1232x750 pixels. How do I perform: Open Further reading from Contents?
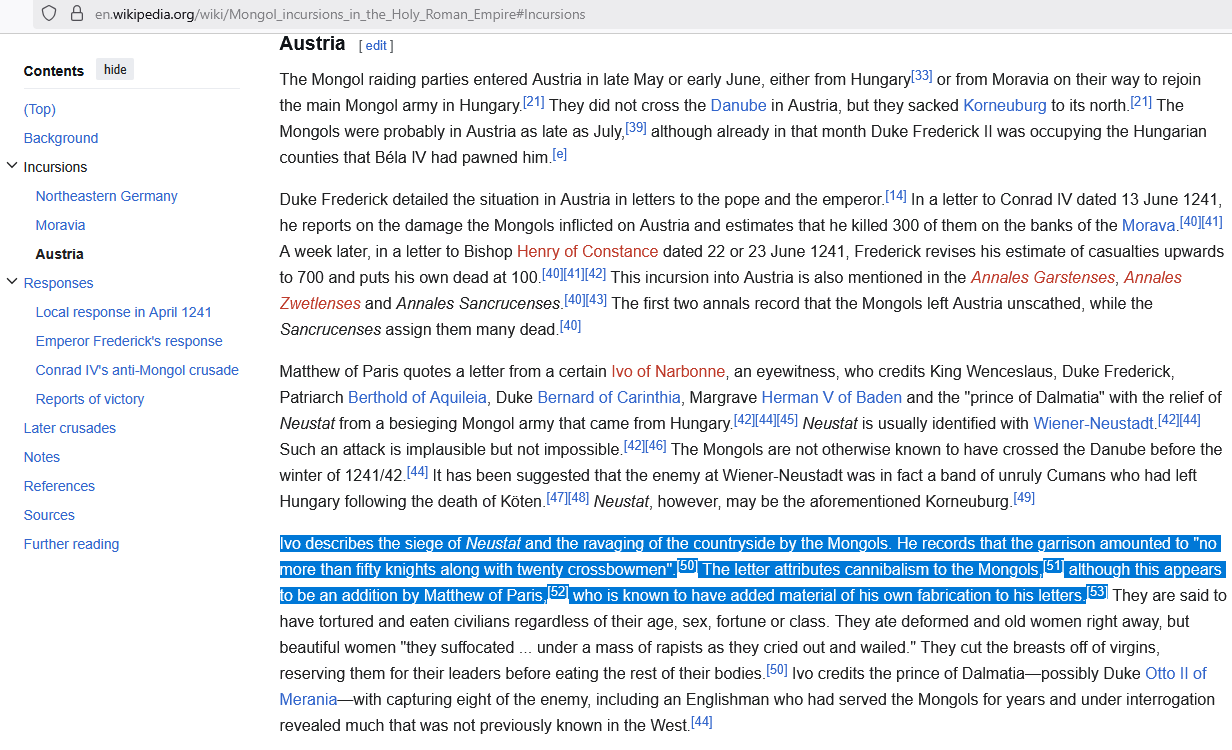71,544
